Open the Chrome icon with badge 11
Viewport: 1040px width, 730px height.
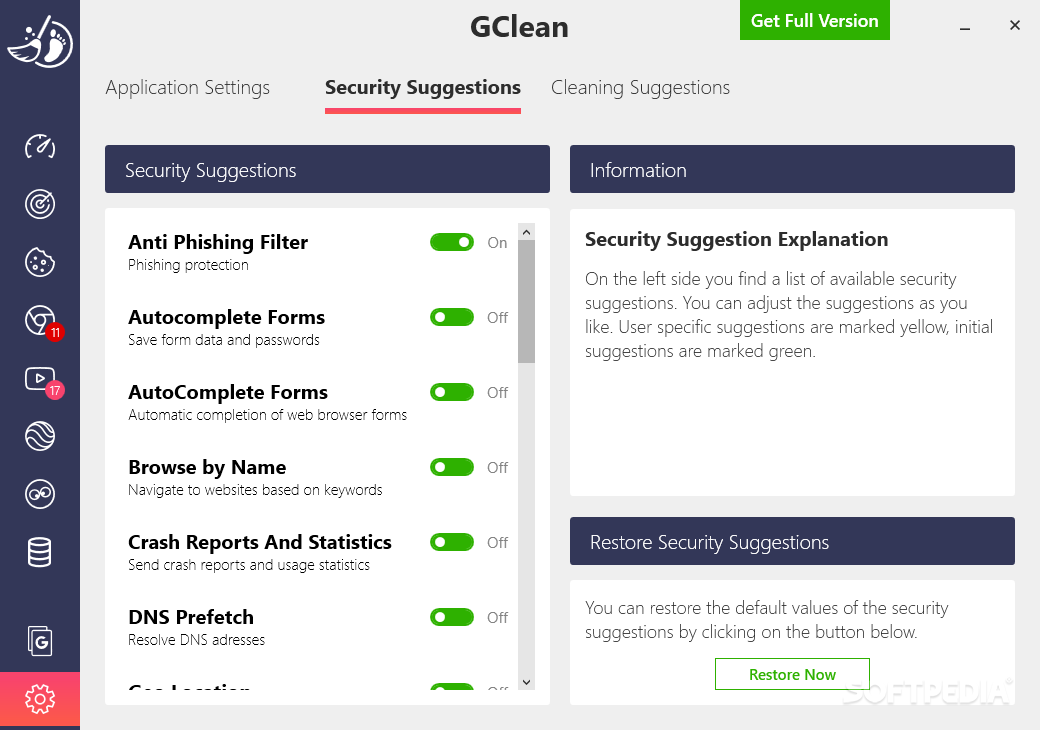click(41, 322)
